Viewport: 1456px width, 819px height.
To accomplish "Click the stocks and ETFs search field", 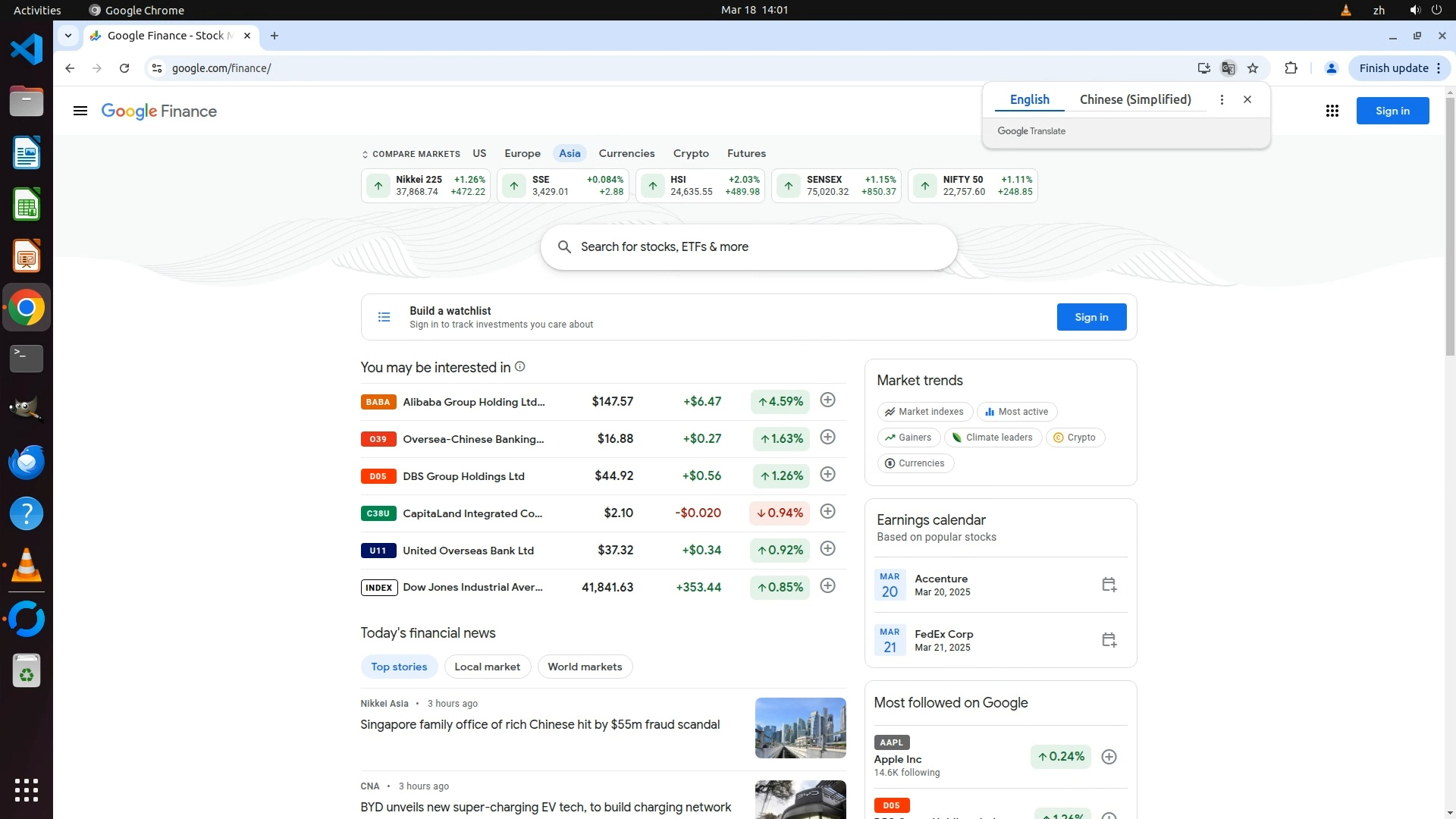I will coord(748,247).
